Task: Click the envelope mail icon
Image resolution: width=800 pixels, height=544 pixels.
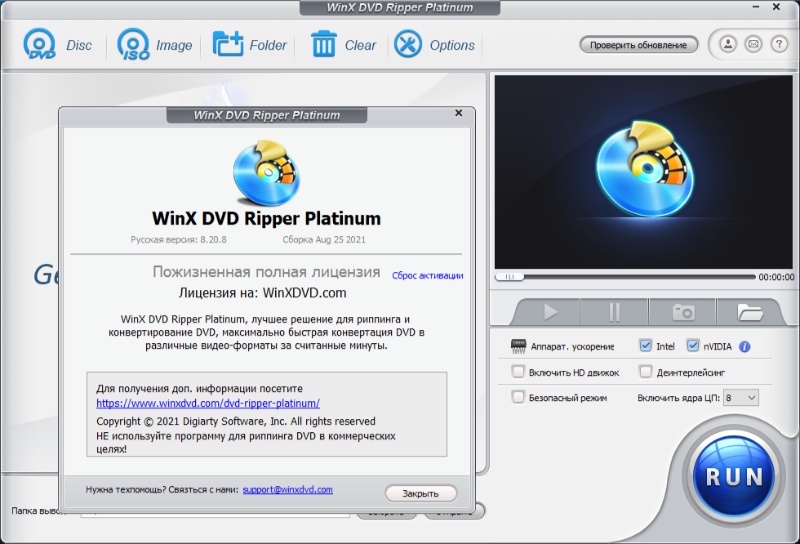Action: 752,44
